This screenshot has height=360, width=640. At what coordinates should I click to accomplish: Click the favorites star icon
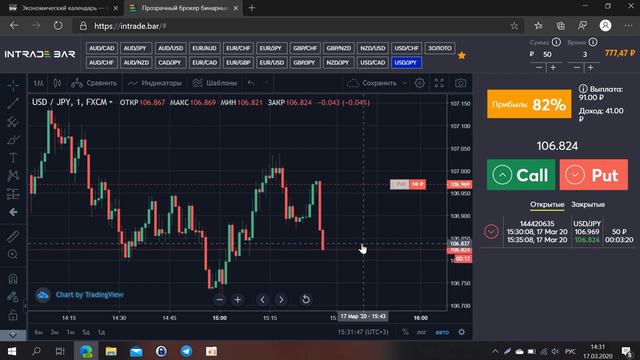tap(462, 55)
